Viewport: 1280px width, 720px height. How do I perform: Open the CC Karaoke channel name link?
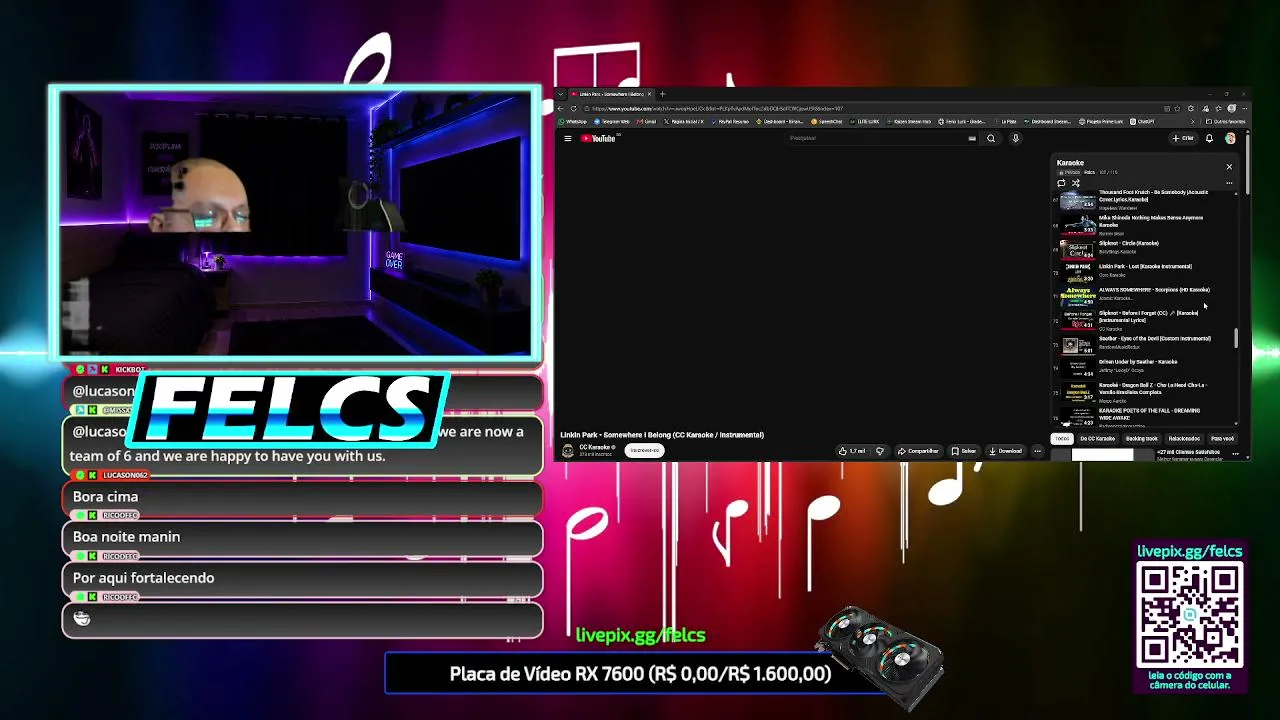[x=596, y=448]
